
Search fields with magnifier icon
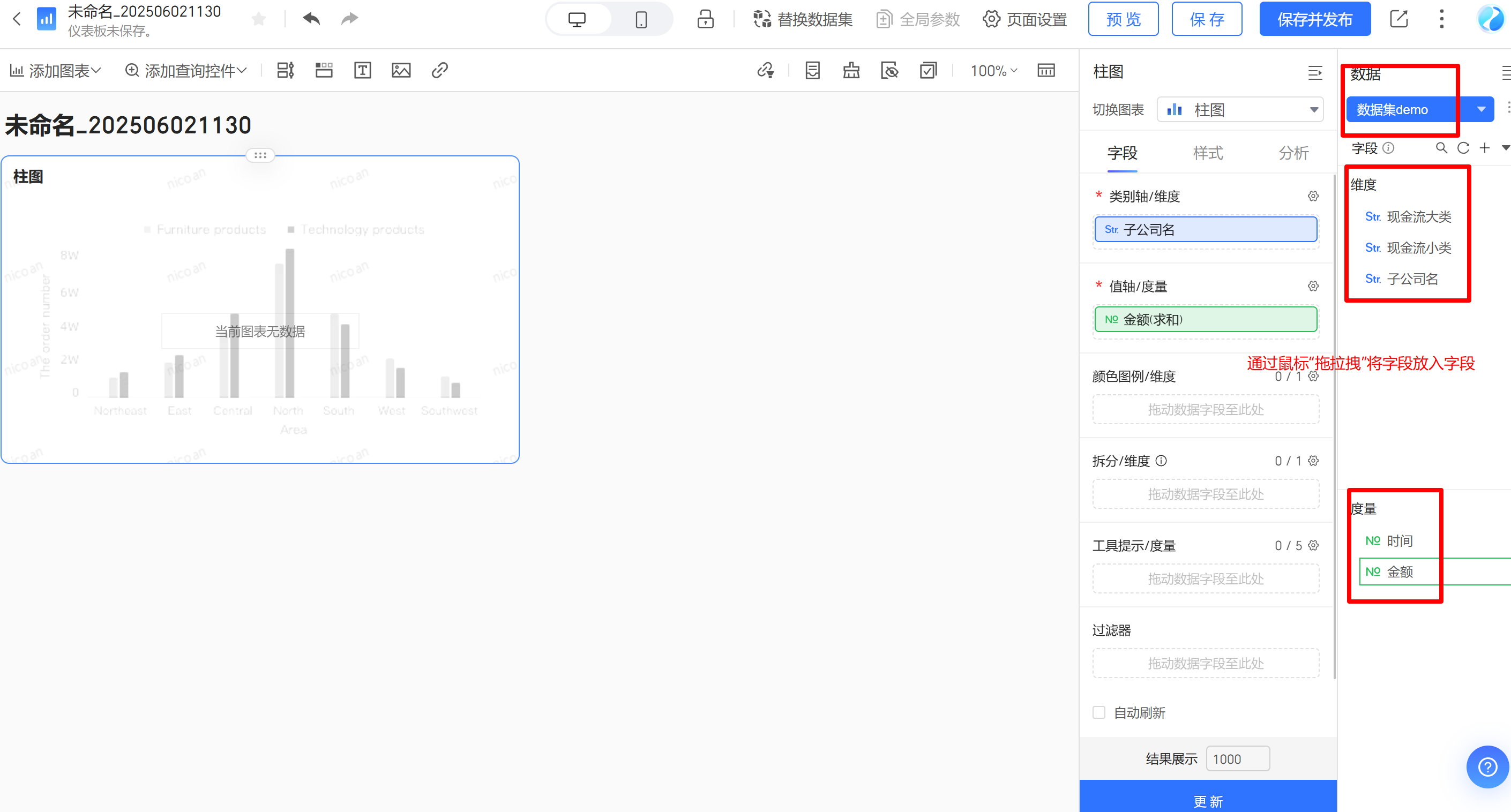click(1441, 148)
